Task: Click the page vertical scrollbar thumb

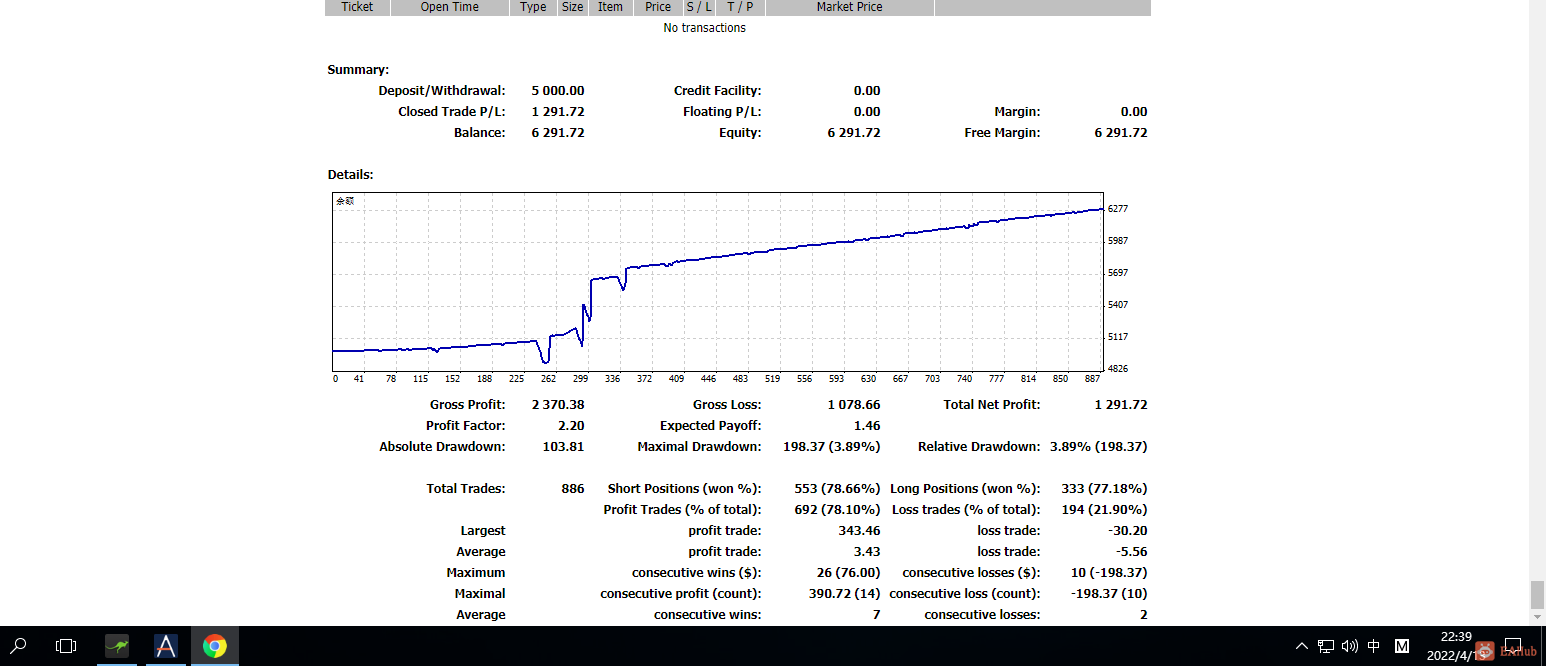Action: pyautogui.click(x=1537, y=594)
